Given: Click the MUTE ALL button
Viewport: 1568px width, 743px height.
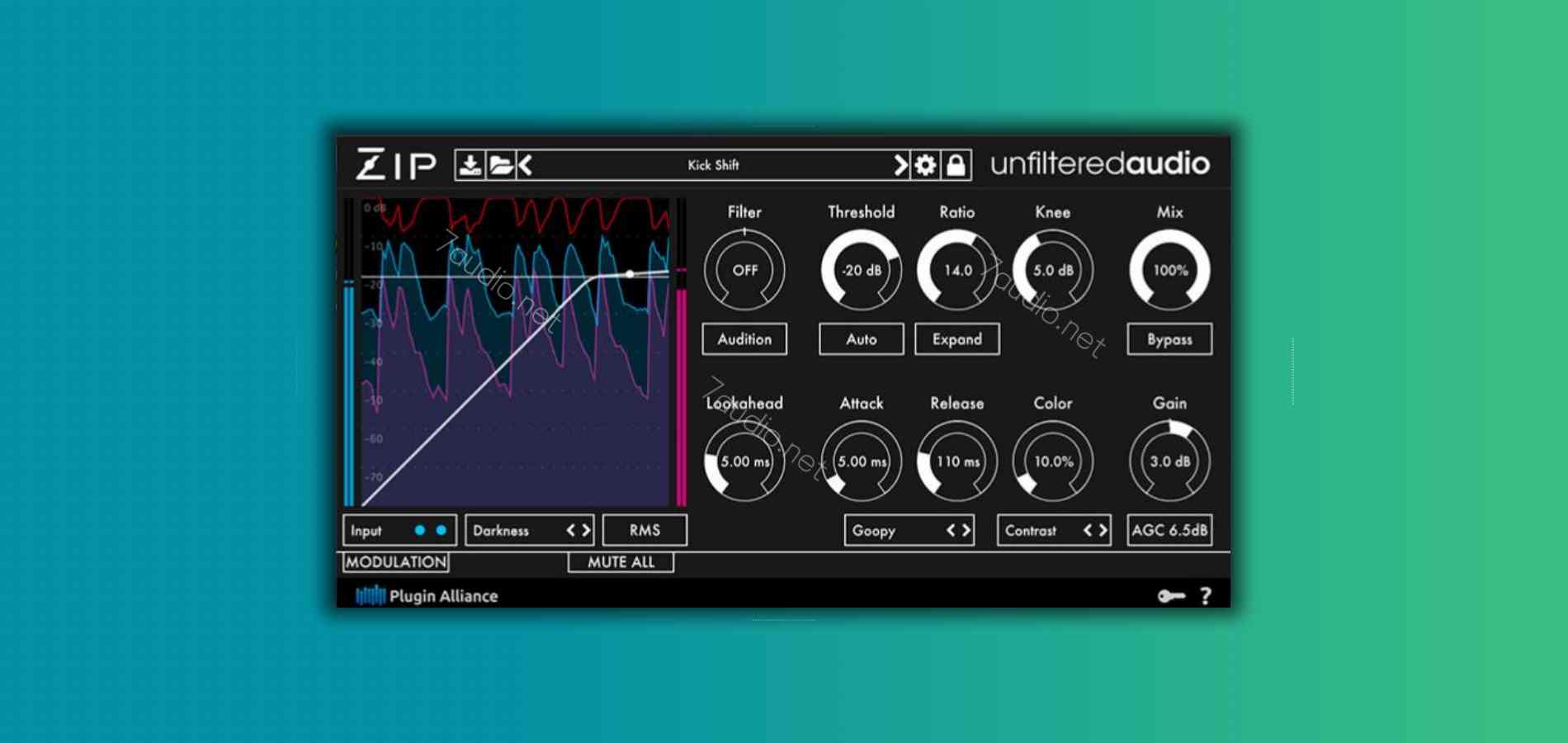Looking at the screenshot, I should coord(621,562).
